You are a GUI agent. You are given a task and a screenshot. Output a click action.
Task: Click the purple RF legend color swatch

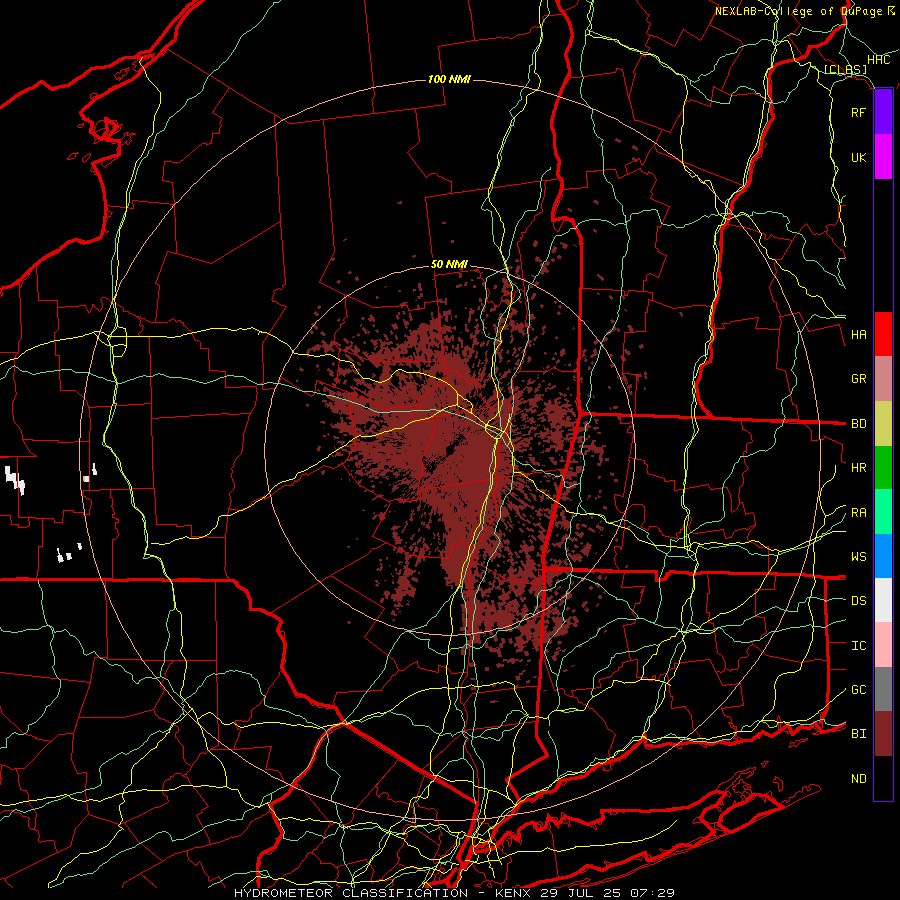click(883, 112)
